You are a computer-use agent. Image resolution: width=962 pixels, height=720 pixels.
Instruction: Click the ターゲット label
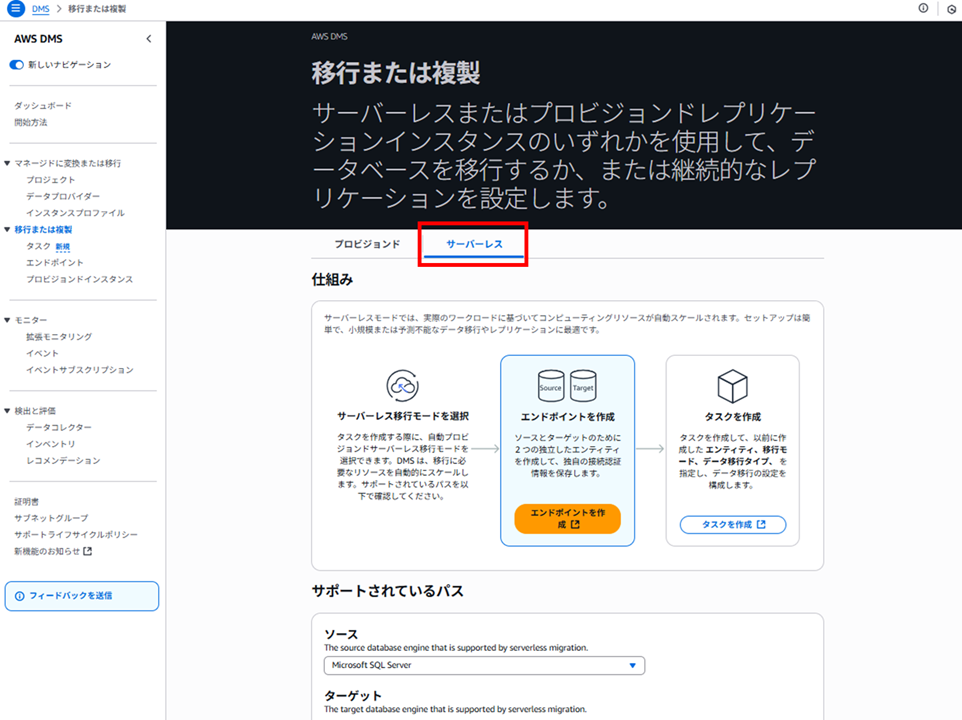pyautogui.click(x=353, y=695)
